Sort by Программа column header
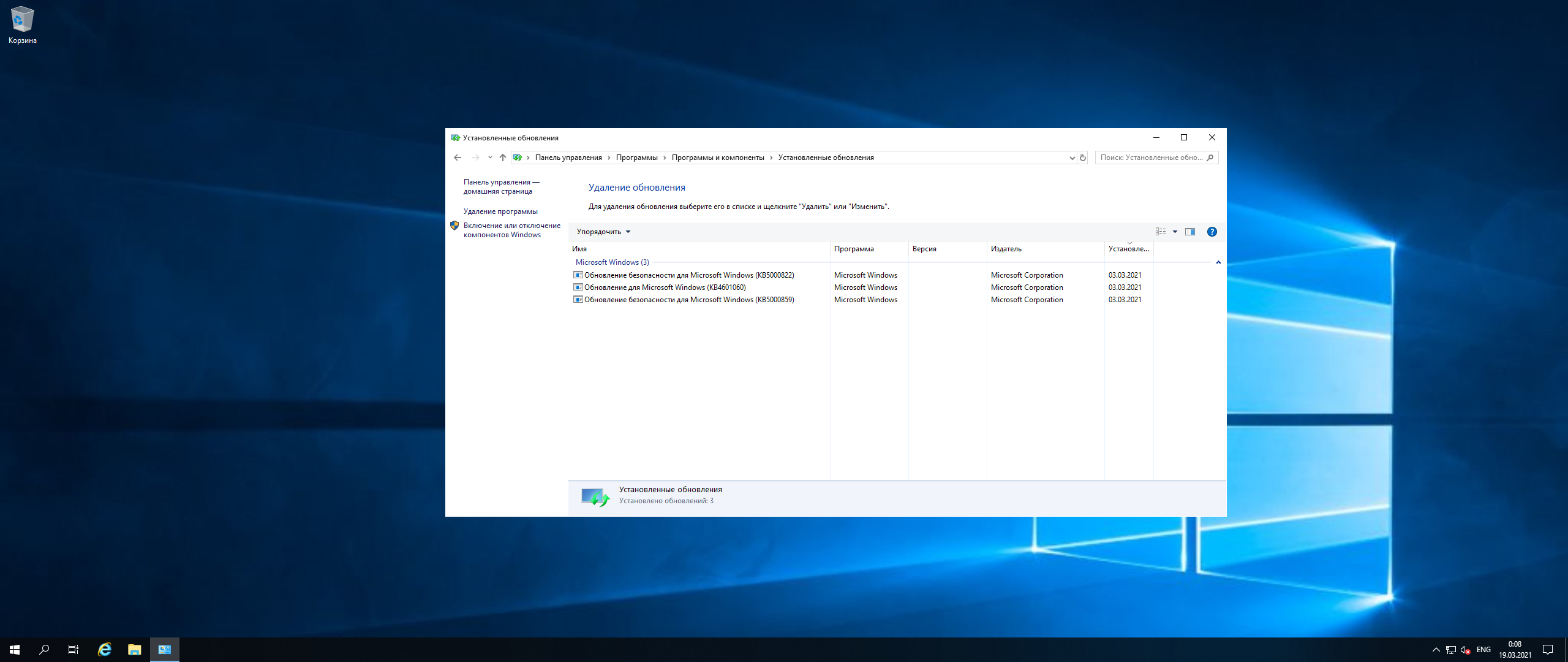Image resolution: width=1568 pixels, height=662 pixels. (x=869, y=249)
